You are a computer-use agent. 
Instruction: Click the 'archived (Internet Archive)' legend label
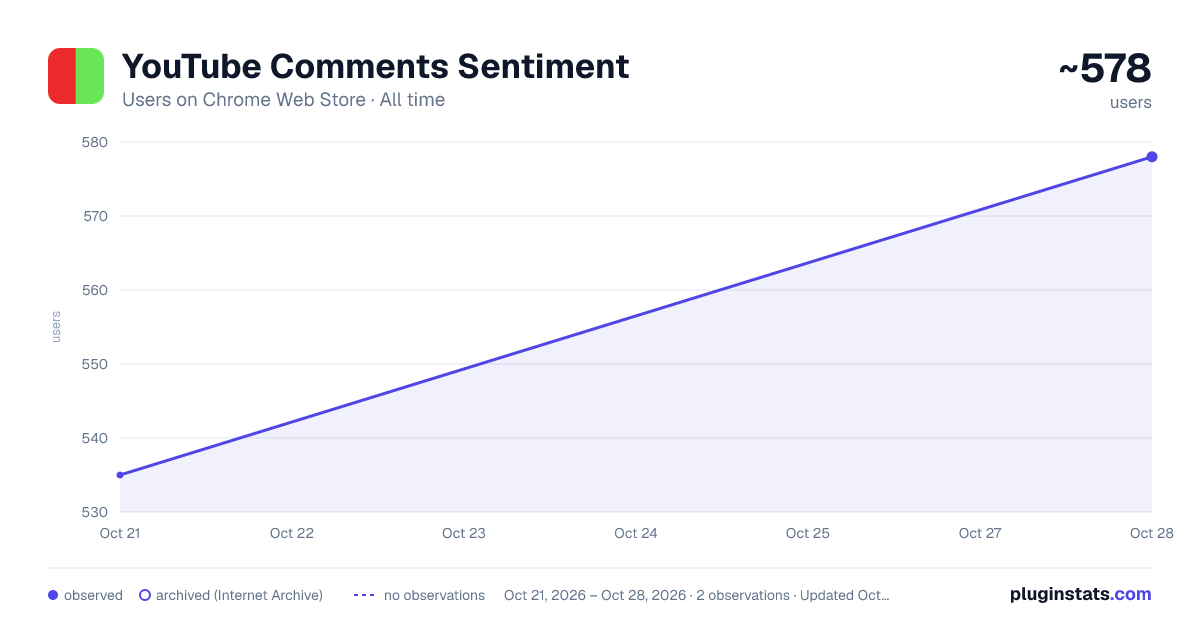click(x=239, y=595)
